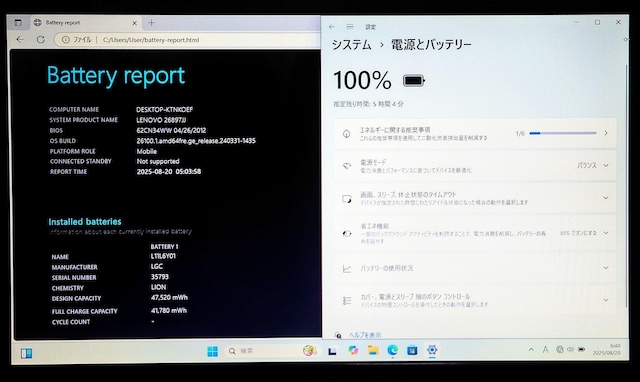Click the lid and power button controls icon
The width and height of the screenshot is (640, 382).
click(x=347, y=301)
